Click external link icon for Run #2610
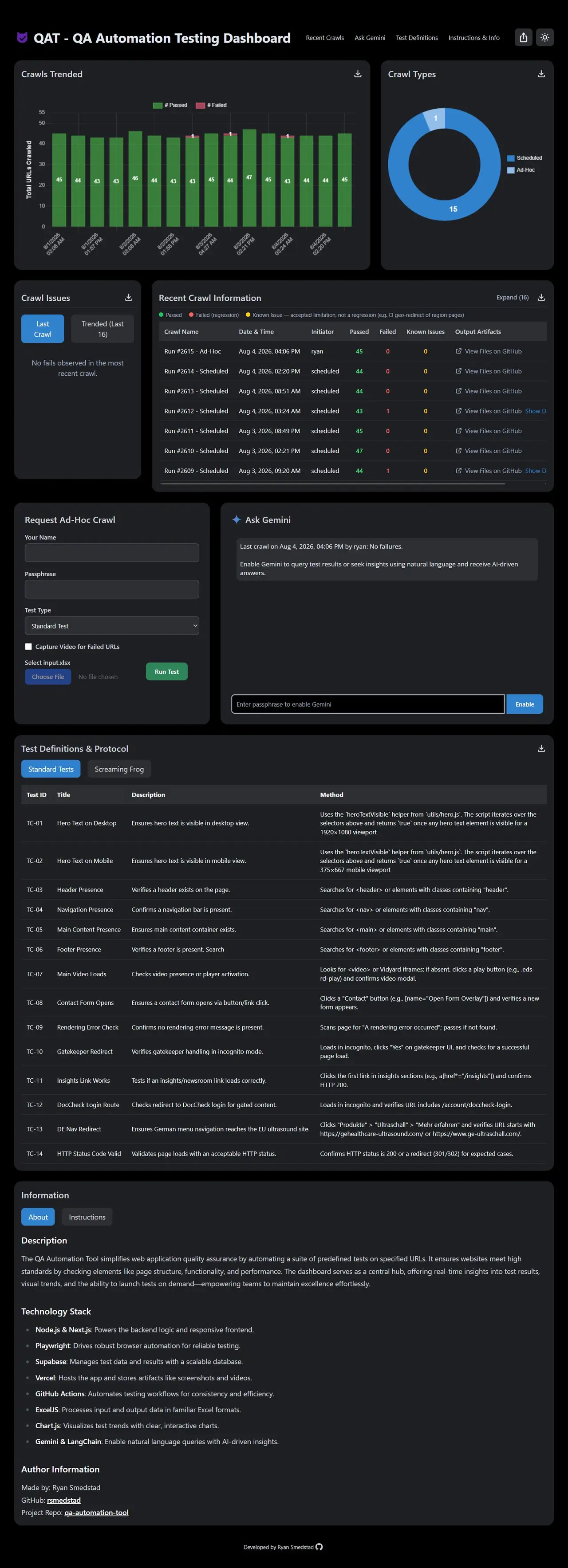The image size is (568, 1568). tap(458, 451)
